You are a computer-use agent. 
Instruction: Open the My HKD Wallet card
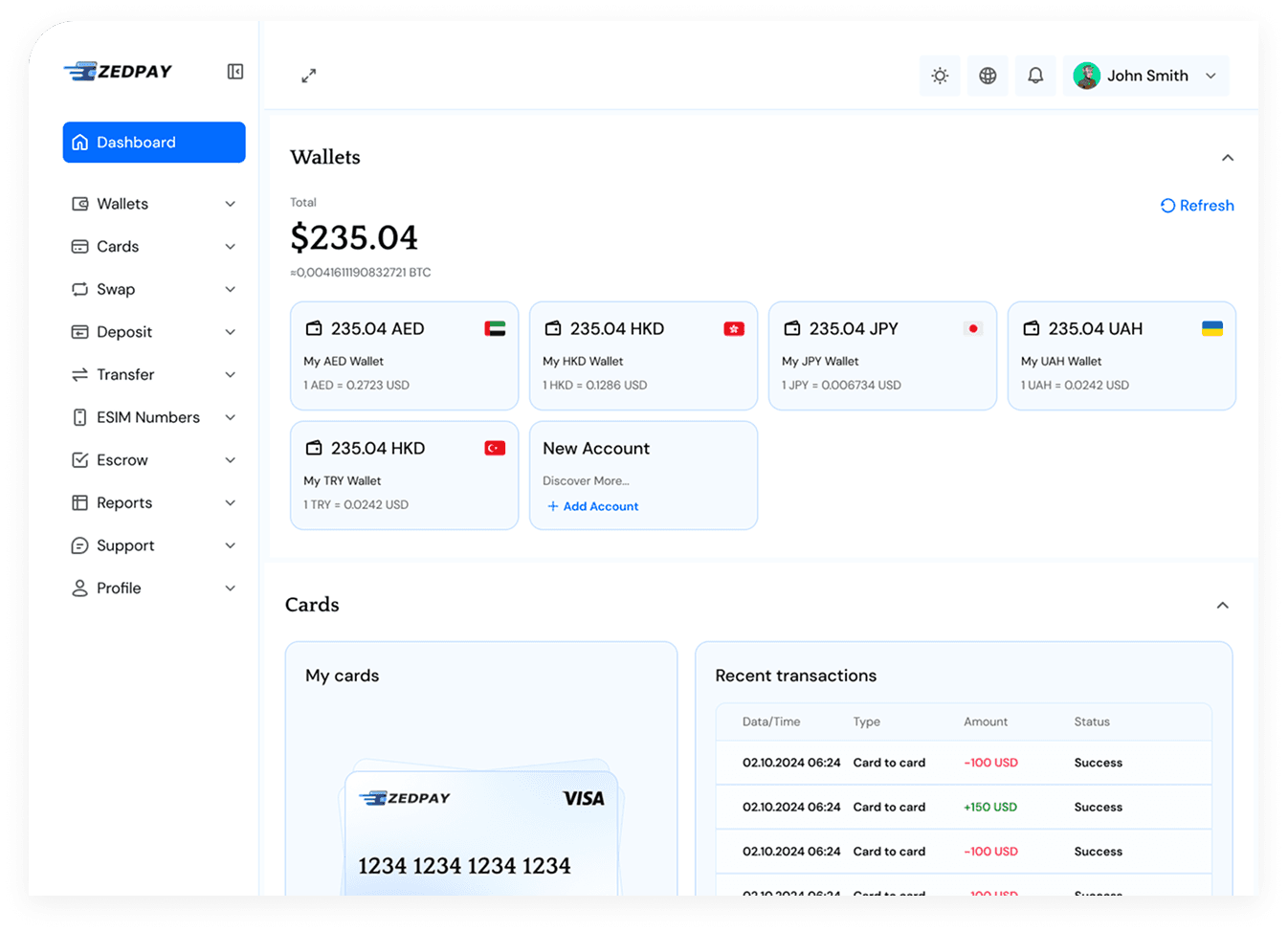(x=643, y=356)
